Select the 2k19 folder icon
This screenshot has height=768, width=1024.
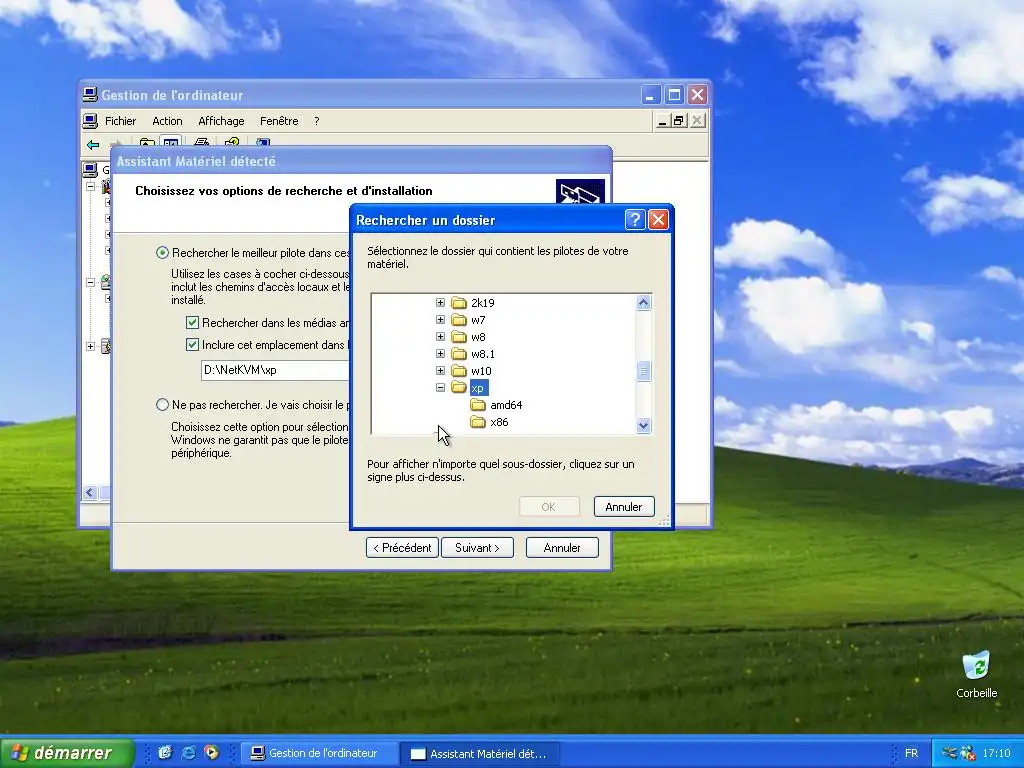(x=459, y=302)
